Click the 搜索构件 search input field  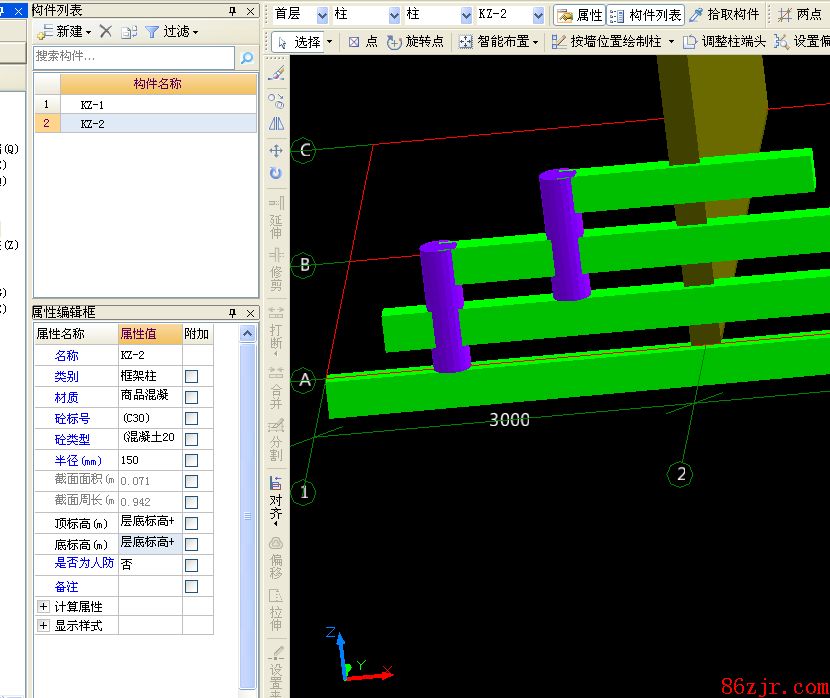tap(134, 59)
